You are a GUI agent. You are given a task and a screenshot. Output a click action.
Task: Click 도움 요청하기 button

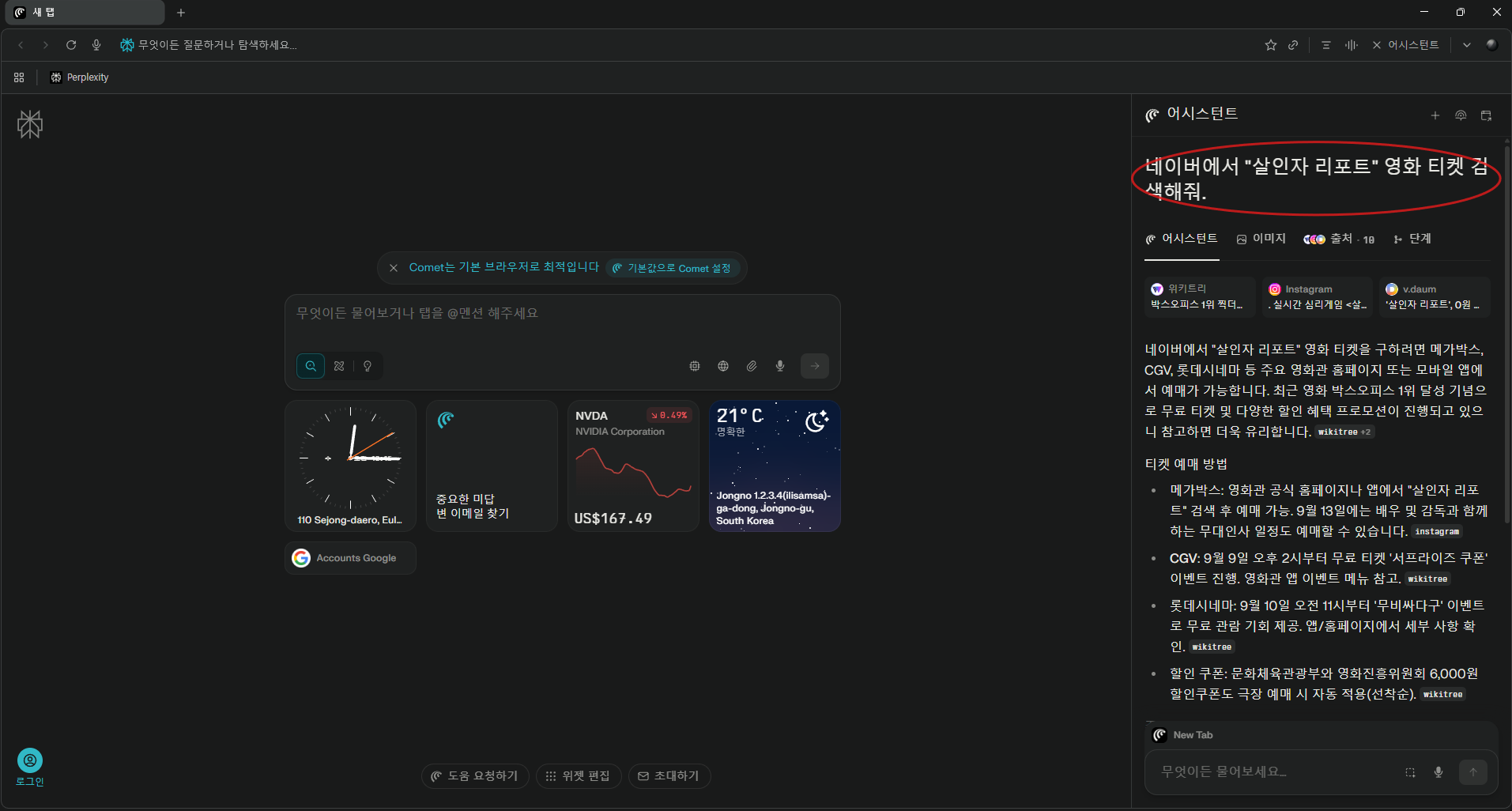coord(475,776)
